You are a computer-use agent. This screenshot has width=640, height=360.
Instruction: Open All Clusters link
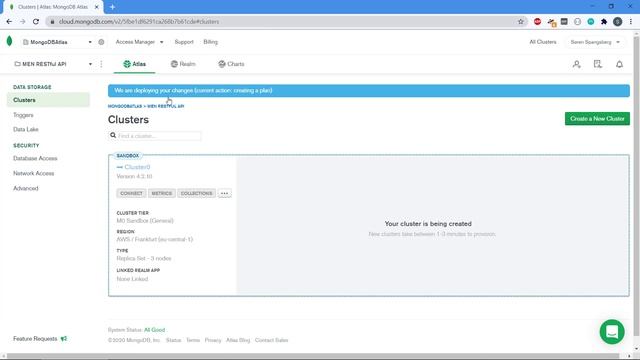click(x=543, y=42)
